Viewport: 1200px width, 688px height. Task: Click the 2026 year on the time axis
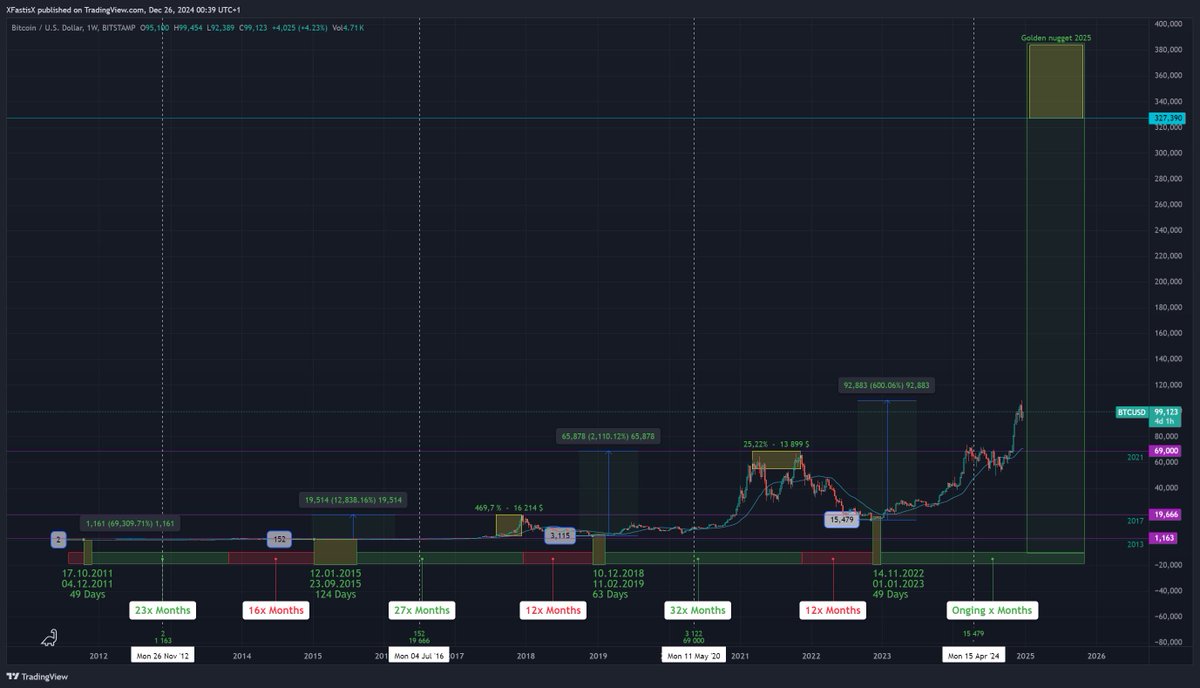point(1096,656)
